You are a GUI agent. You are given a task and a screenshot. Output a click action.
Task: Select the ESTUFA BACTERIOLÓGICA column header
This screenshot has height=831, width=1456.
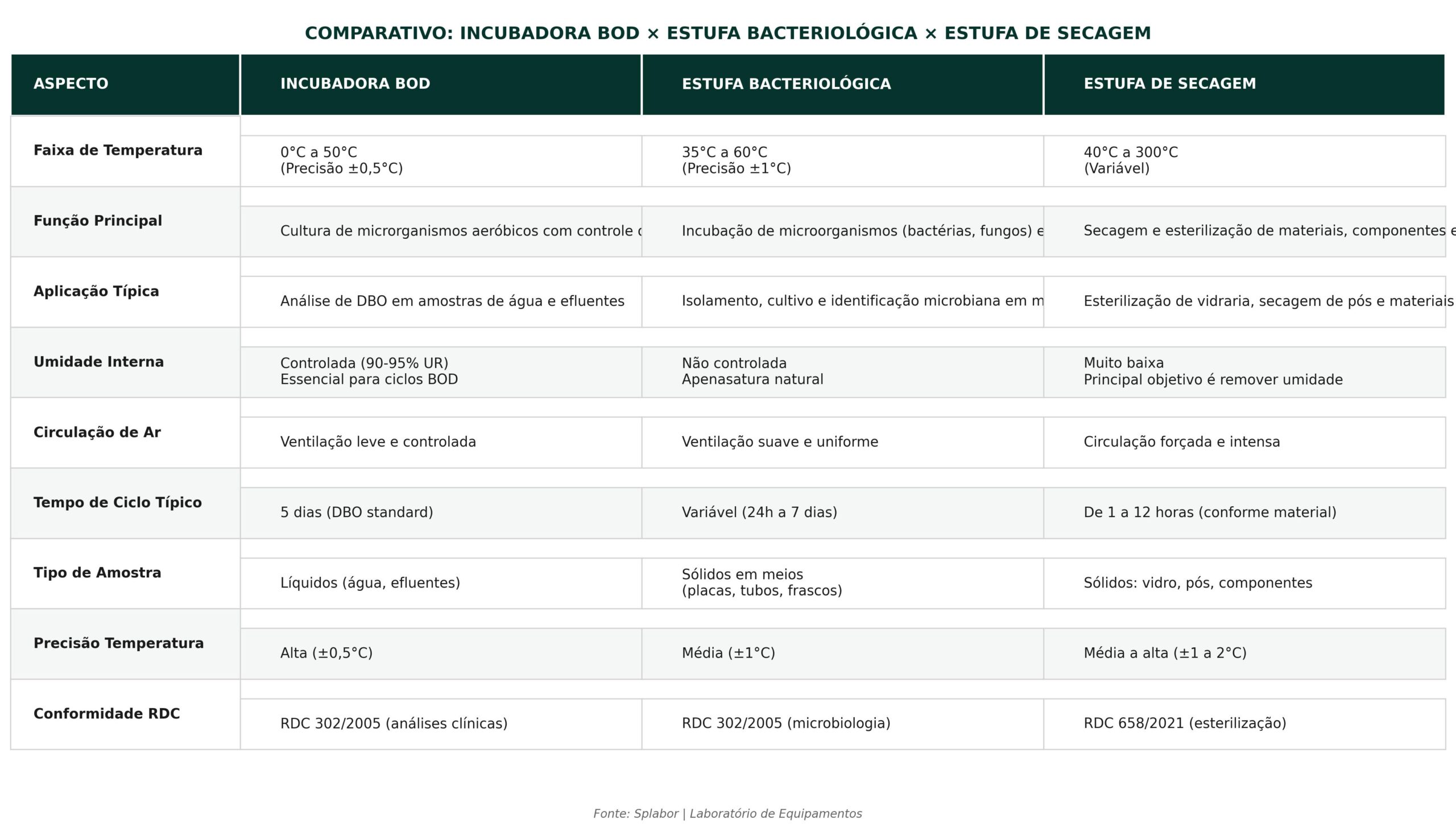pos(843,85)
